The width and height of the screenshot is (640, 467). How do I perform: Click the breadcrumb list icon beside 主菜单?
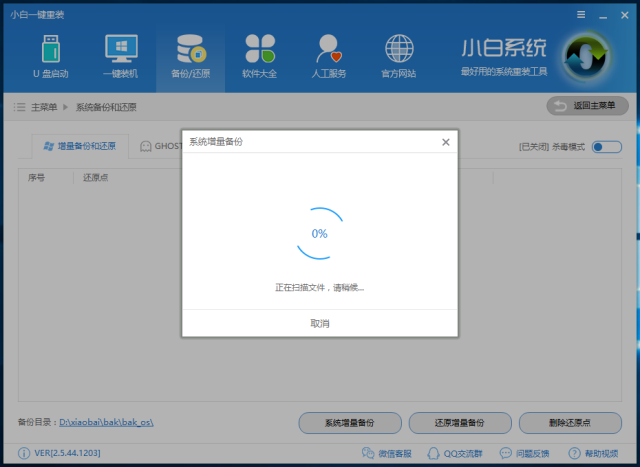(19, 107)
